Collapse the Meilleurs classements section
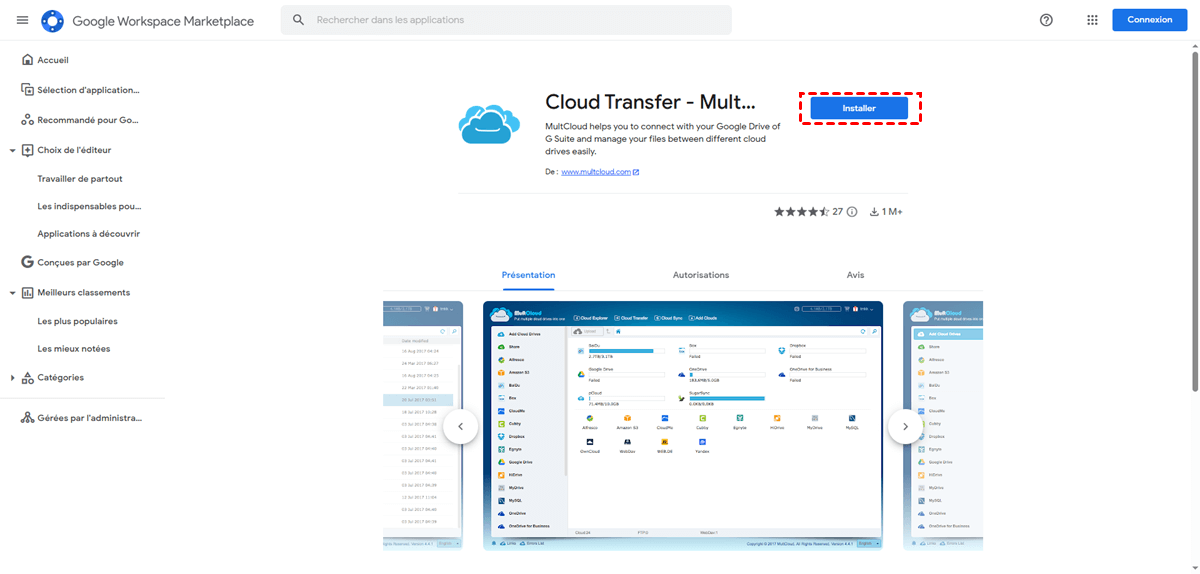The image size is (1200, 574). 13,293
